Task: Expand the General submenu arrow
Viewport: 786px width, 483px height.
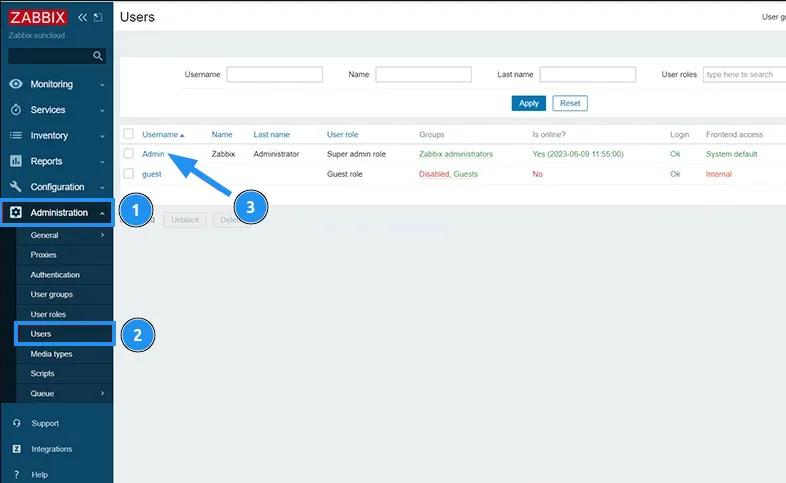Action: pyautogui.click(x=102, y=235)
